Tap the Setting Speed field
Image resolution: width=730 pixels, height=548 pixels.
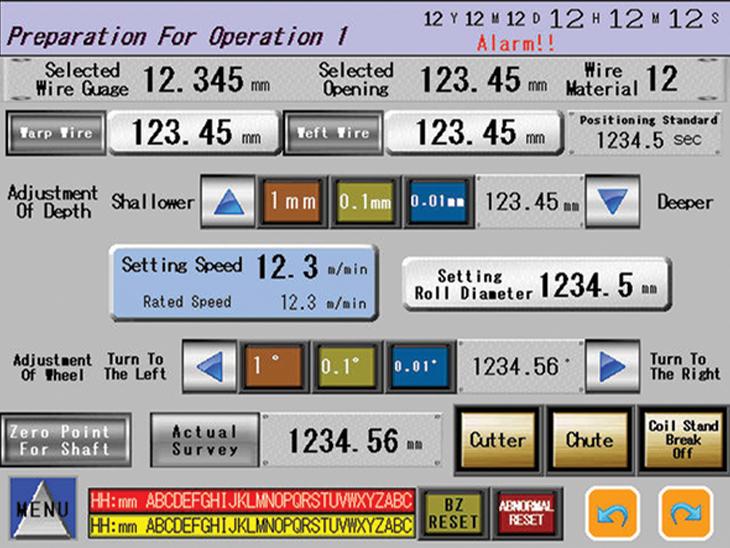tap(244, 282)
